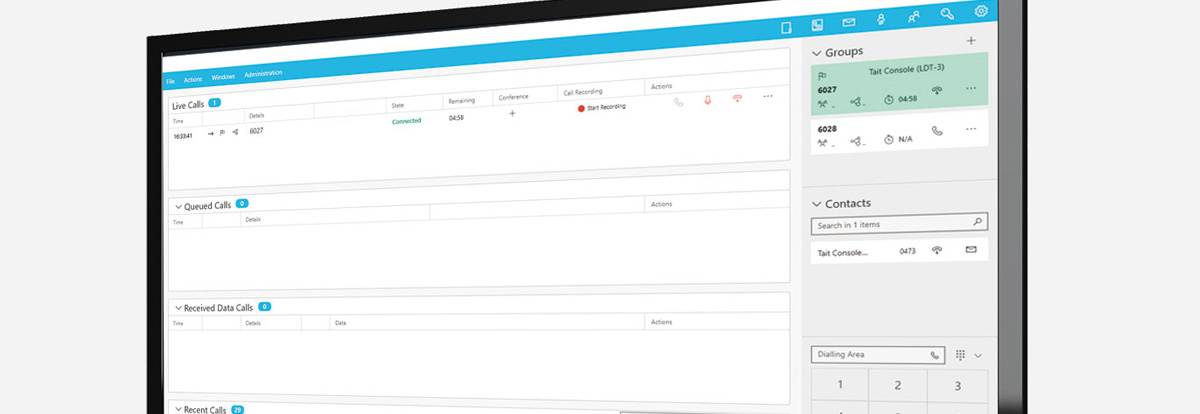The height and width of the screenshot is (414, 1200).
Task: Click the orange microphone icon in Live Calls
Action: 708,99
